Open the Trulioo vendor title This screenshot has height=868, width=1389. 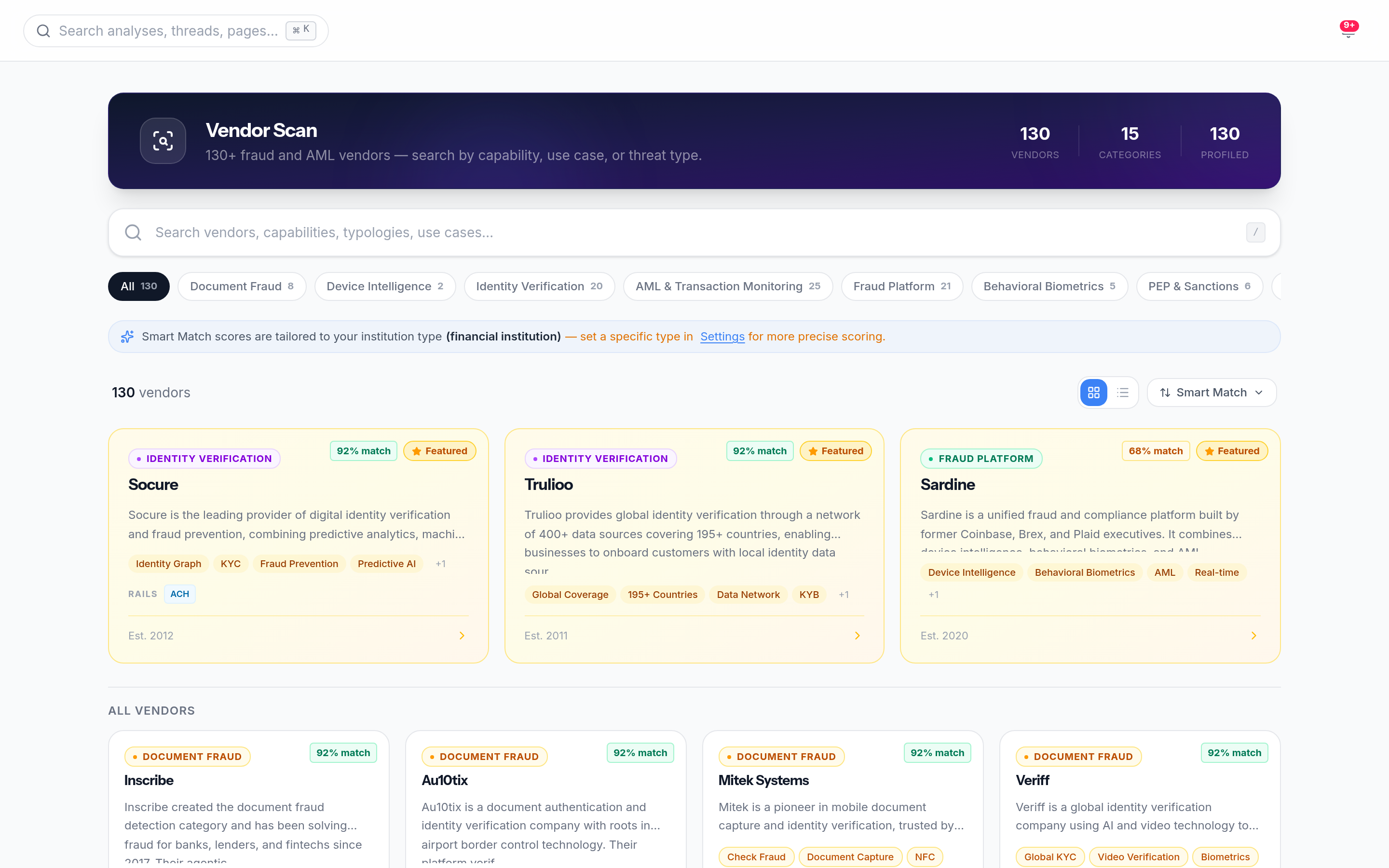pyautogui.click(x=548, y=485)
